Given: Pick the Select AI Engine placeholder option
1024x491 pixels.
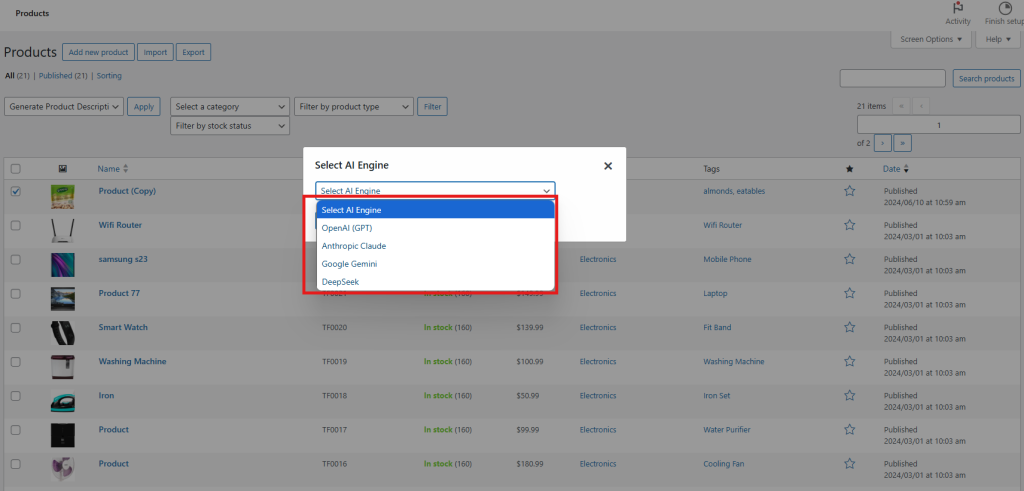Looking at the screenshot, I should (435, 210).
